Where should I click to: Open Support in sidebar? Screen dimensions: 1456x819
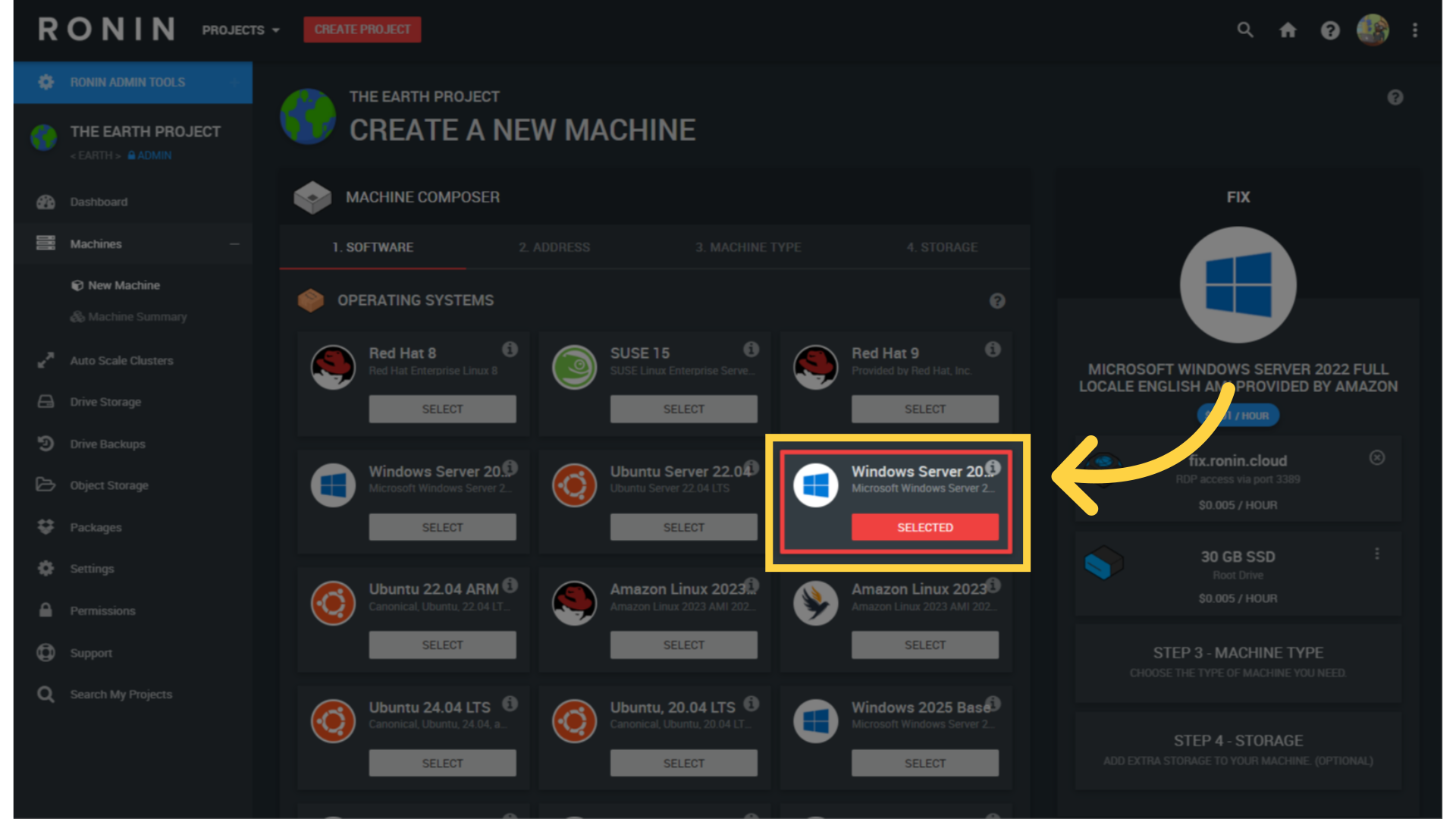click(91, 653)
